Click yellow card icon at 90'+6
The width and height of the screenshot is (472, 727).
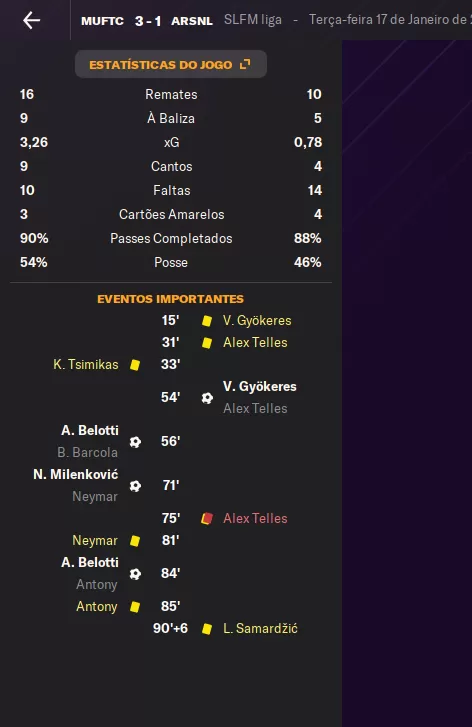pos(207,629)
